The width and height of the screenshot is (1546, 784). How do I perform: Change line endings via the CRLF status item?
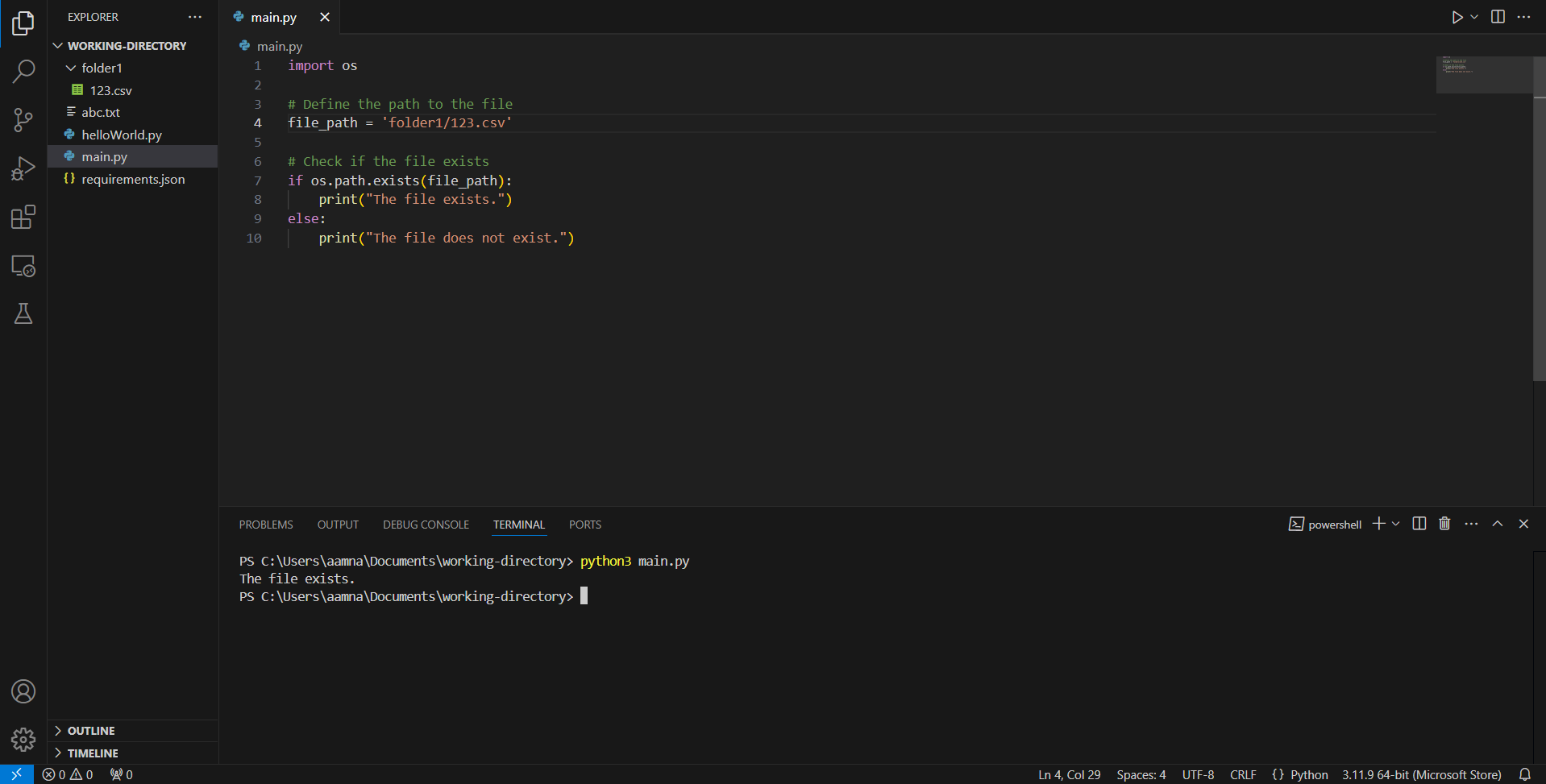(x=1244, y=774)
